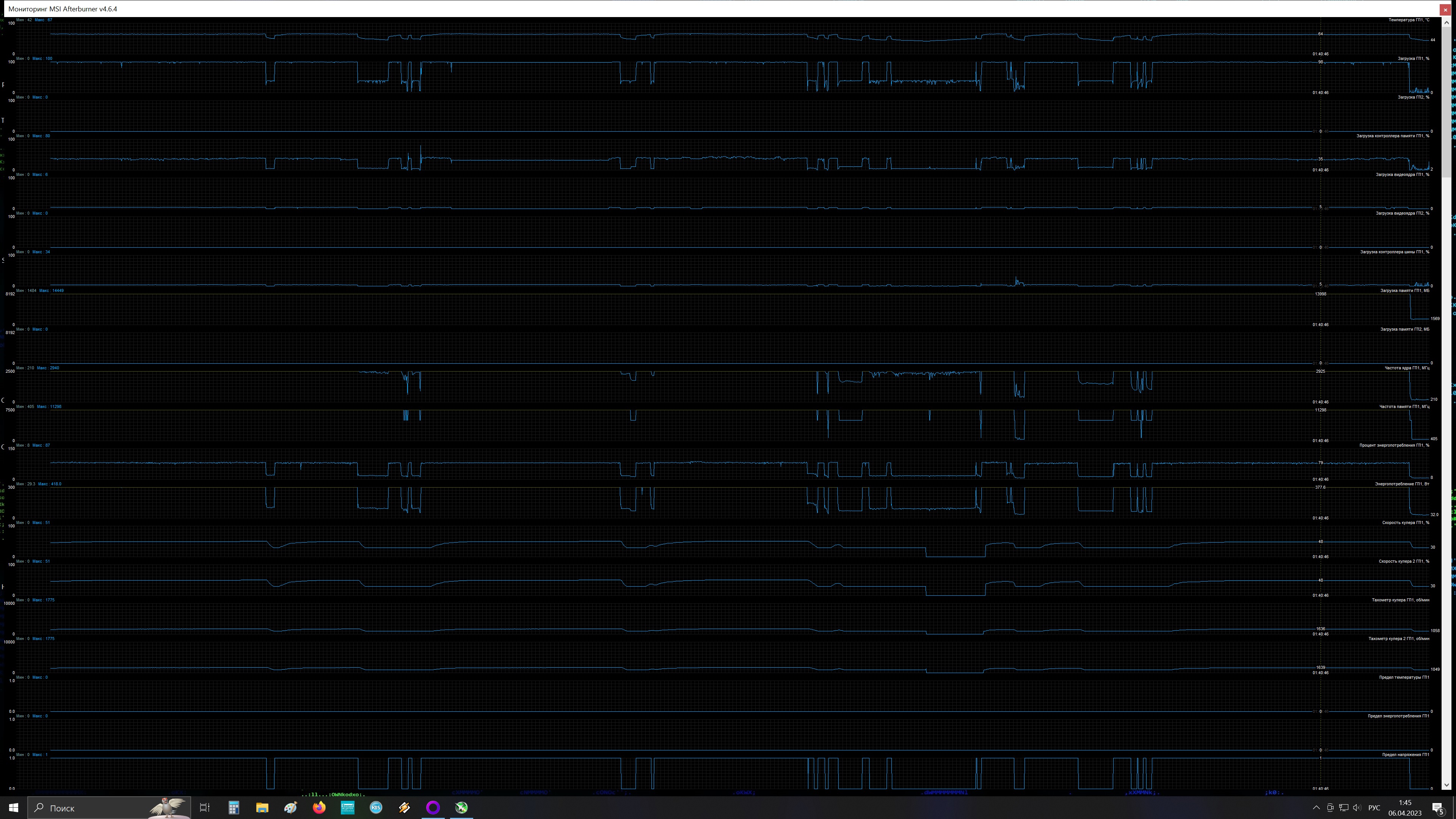Open Sound Blaster Command app
The image size is (1456, 819).
[348, 808]
